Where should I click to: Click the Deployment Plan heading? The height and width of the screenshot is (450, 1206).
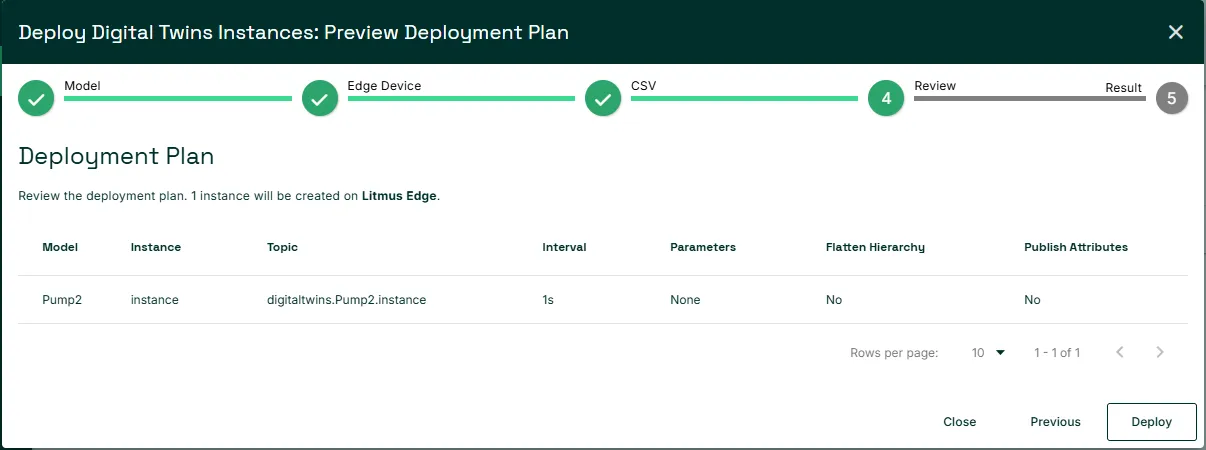coord(116,156)
